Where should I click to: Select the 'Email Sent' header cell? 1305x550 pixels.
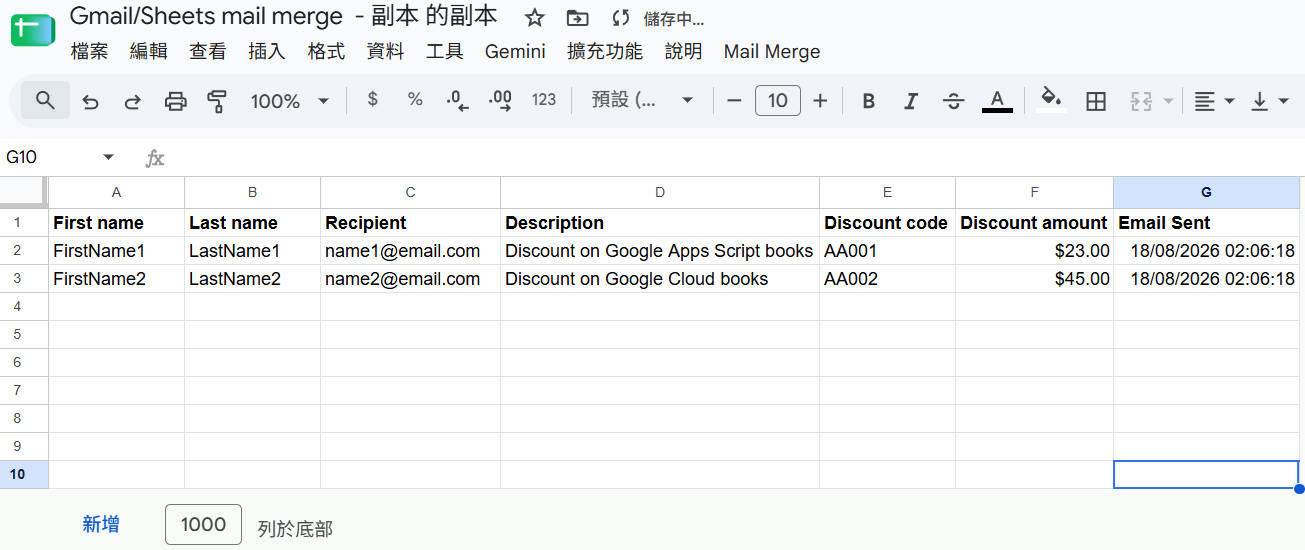[1206, 223]
